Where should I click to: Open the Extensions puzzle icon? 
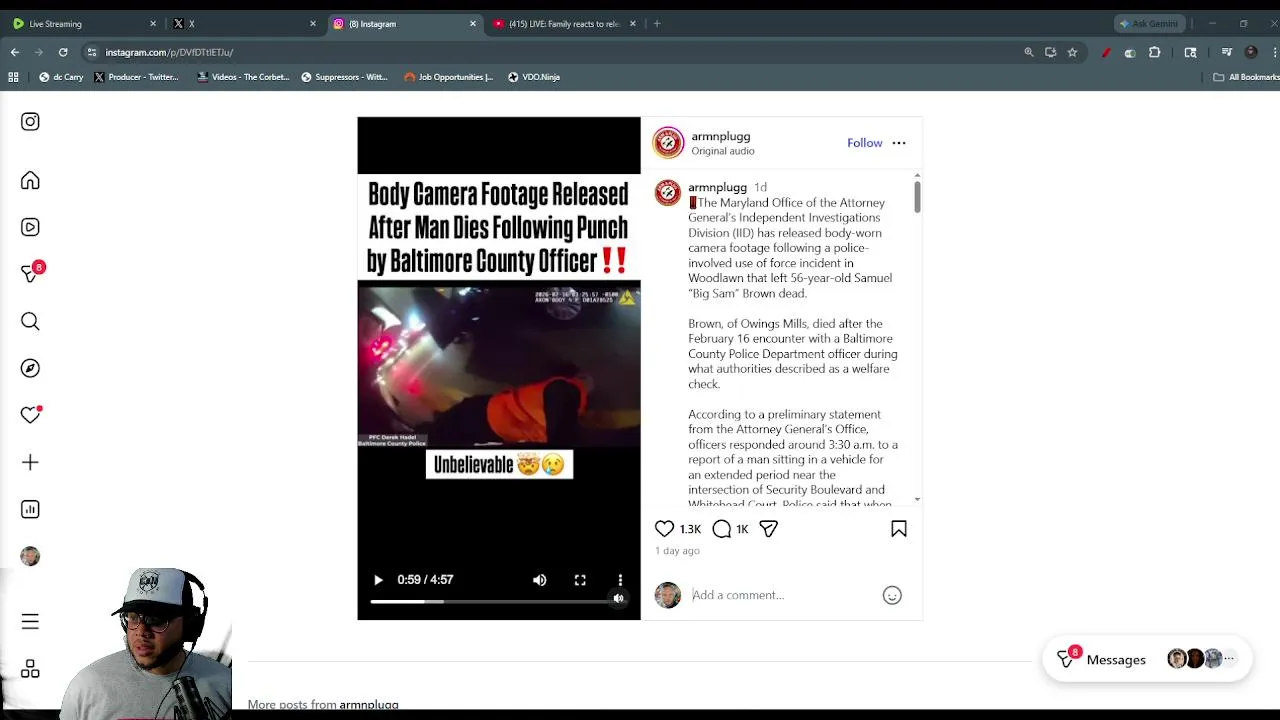[x=1155, y=52]
